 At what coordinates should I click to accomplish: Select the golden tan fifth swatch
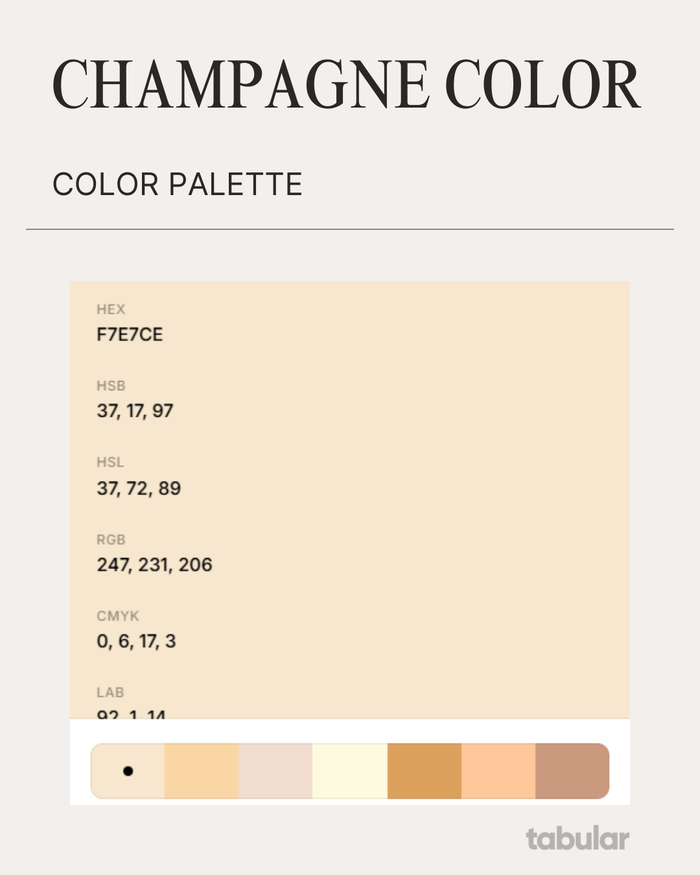pos(424,771)
